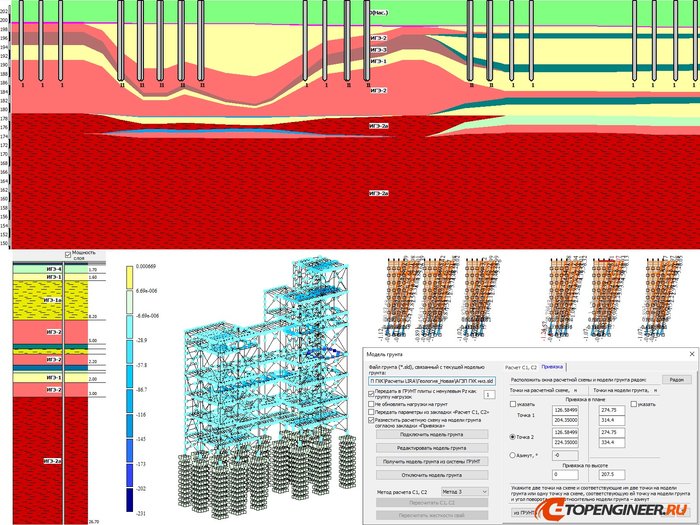Screen dimensions: 700x525
Task: Select the Точка 2 radio button
Action: [x=512, y=437]
